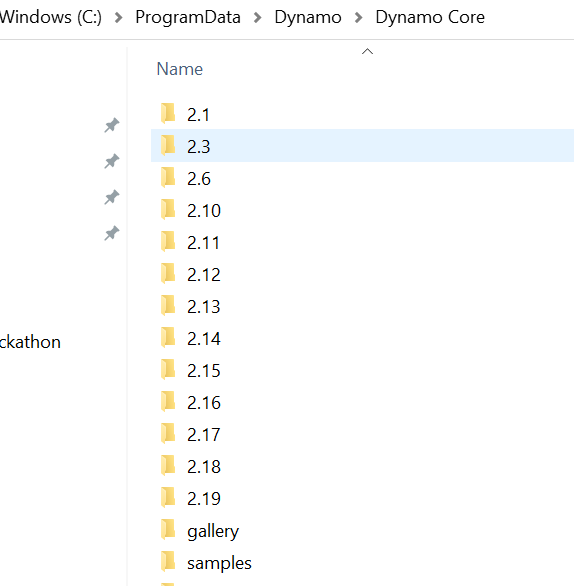Click the 2.11 folder icon

(x=168, y=241)
